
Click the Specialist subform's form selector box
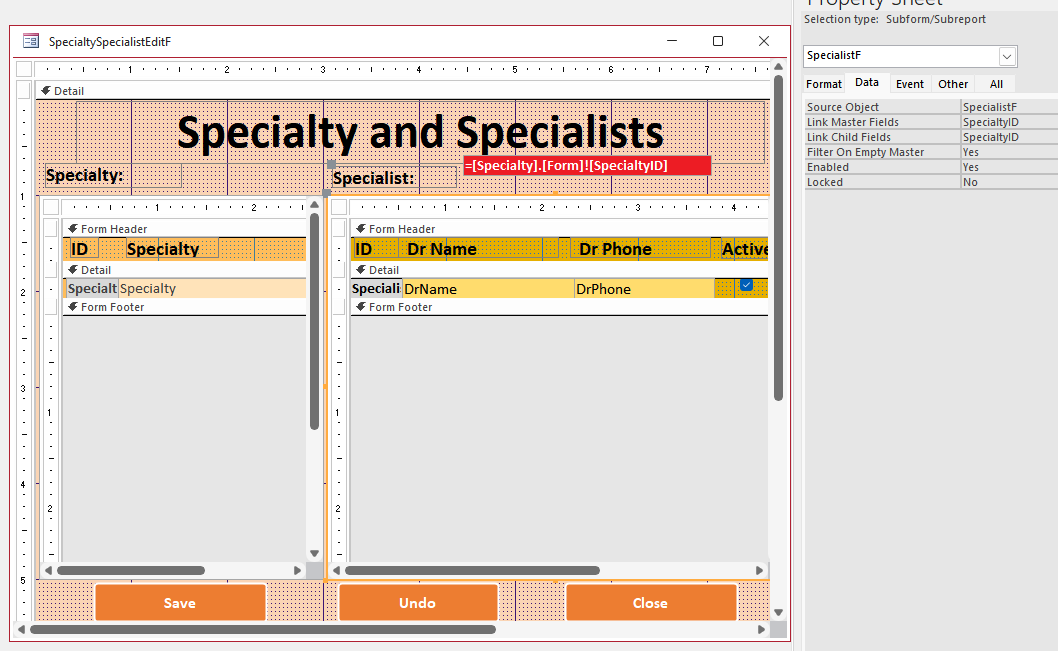pos(340,207)
